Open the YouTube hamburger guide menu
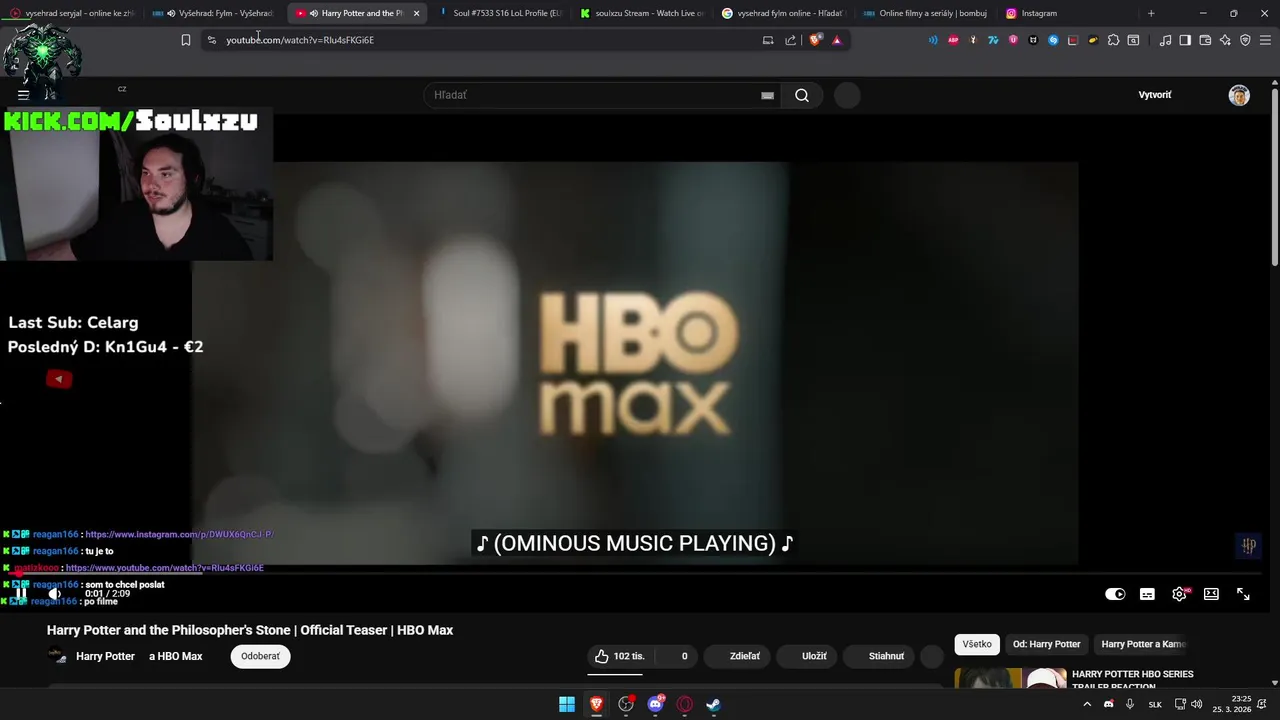The image size is (1280, 720). pos(23,95)
